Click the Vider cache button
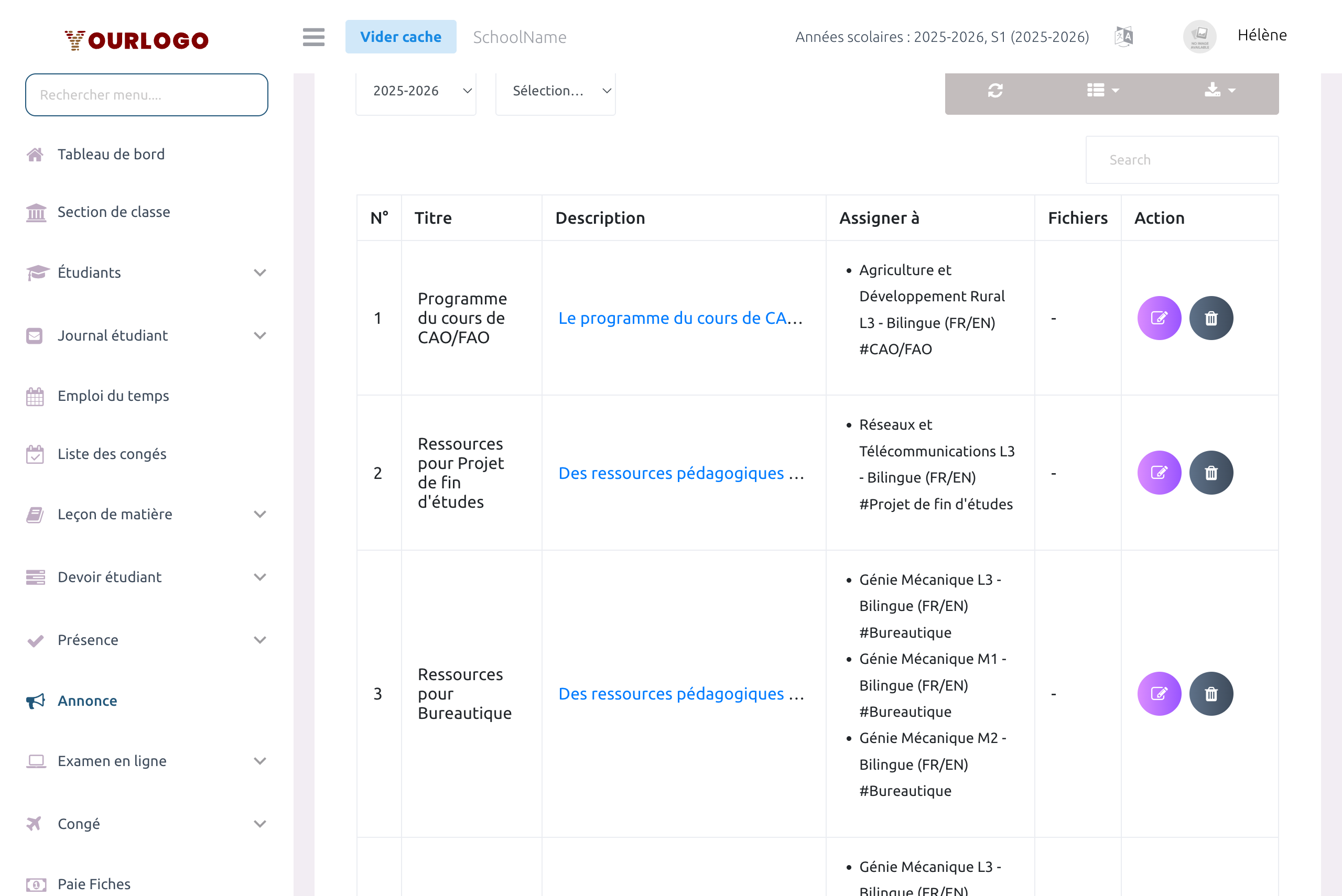The width and height of the screenshot is (1342, 896). point(401,36)
